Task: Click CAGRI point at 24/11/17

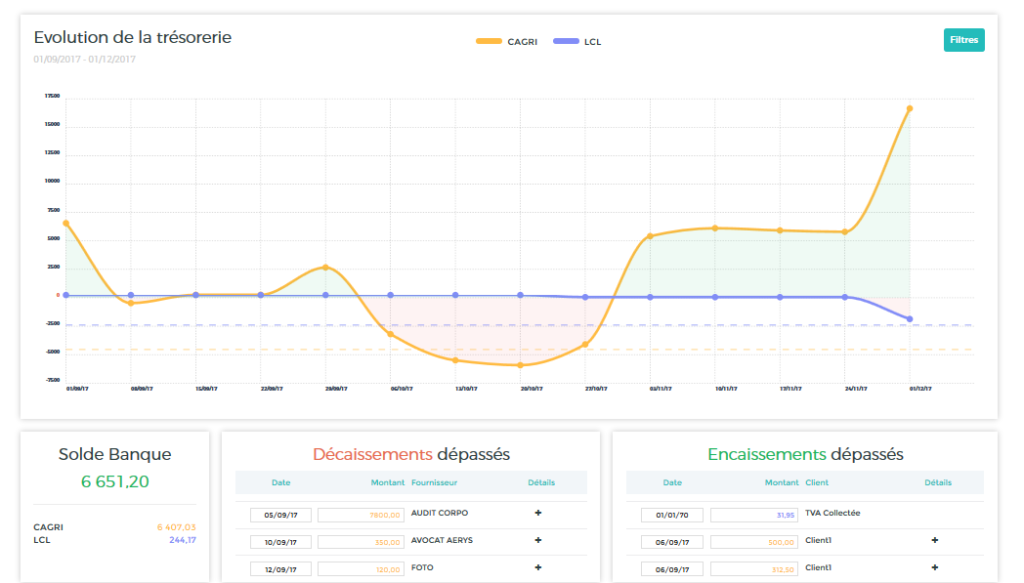Action: pyautogui.click(x=845, y=232)
